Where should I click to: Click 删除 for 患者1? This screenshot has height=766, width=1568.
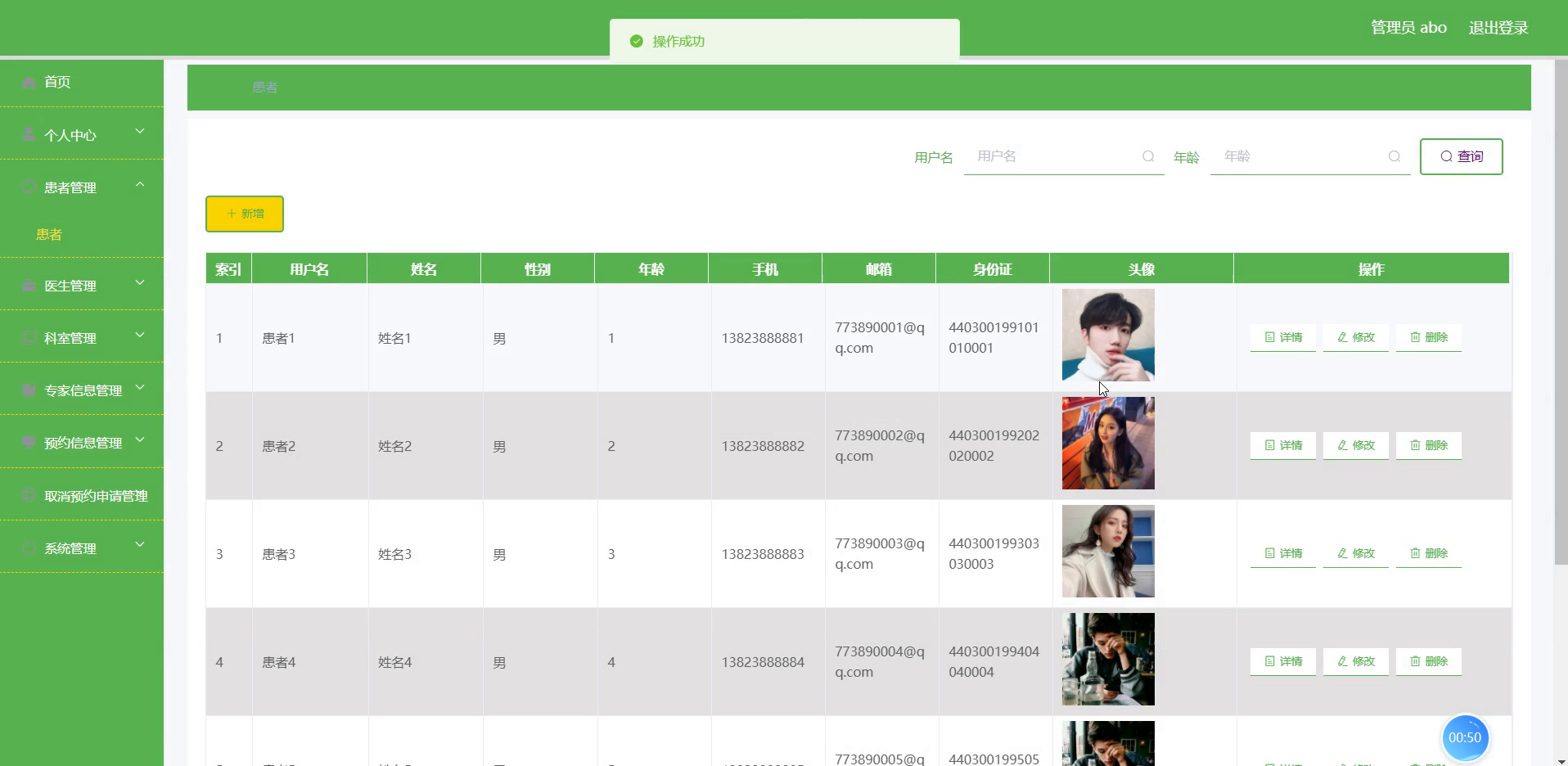1429,337
